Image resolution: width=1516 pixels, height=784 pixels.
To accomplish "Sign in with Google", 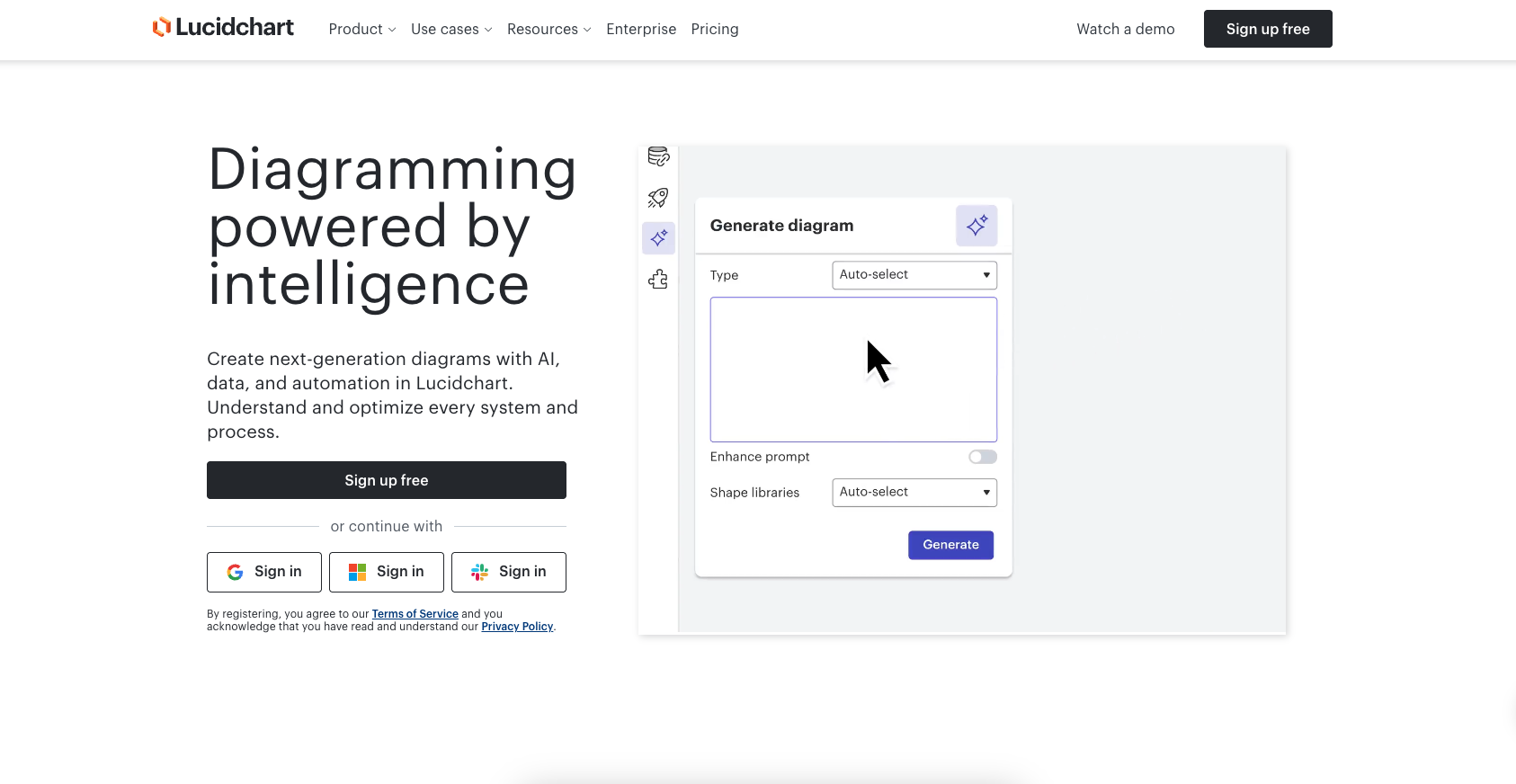I will point(264,572).
